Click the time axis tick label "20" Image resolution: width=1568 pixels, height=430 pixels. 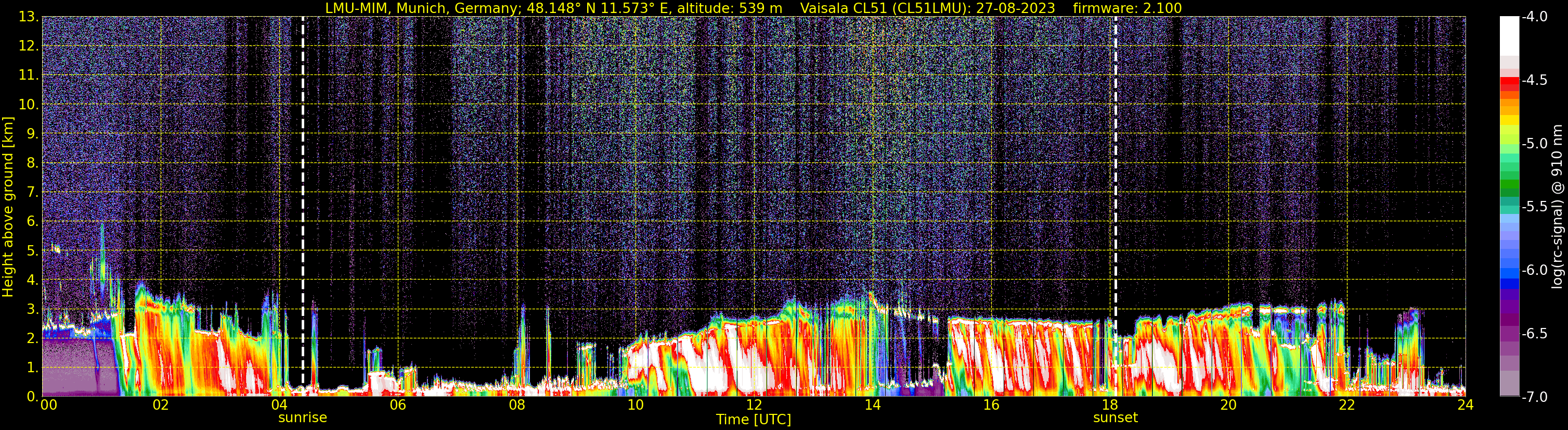coord(1228,405)
